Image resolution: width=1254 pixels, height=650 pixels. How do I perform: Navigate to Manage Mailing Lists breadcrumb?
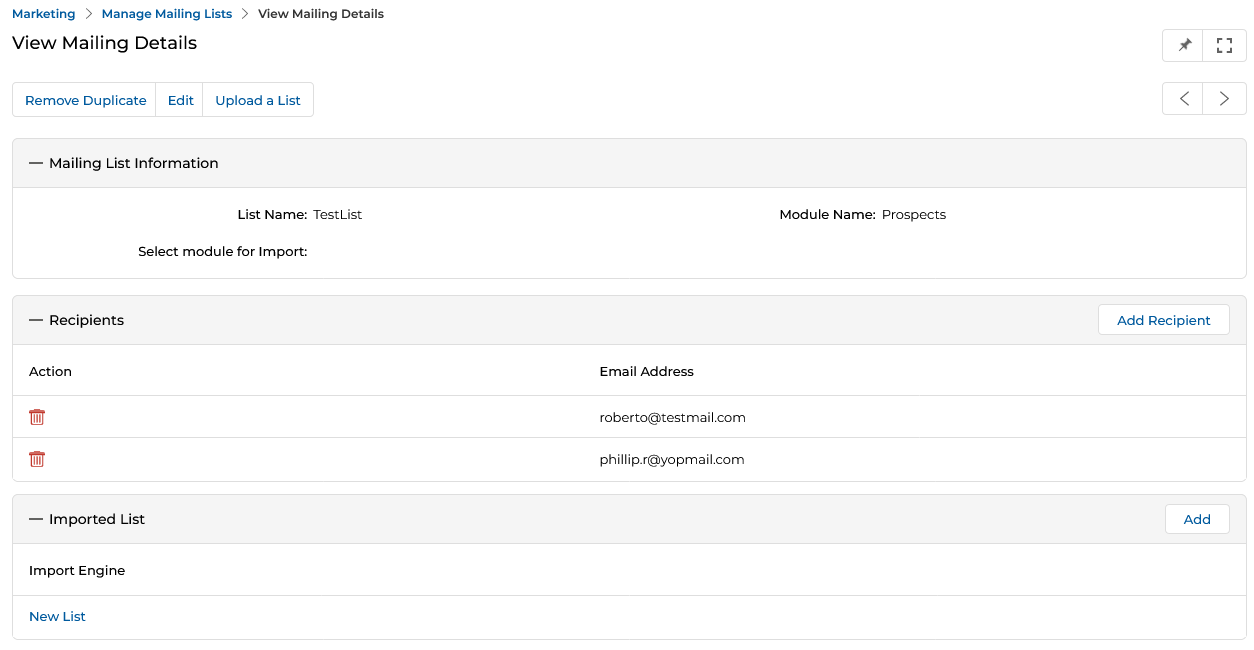tap(167, 14)
